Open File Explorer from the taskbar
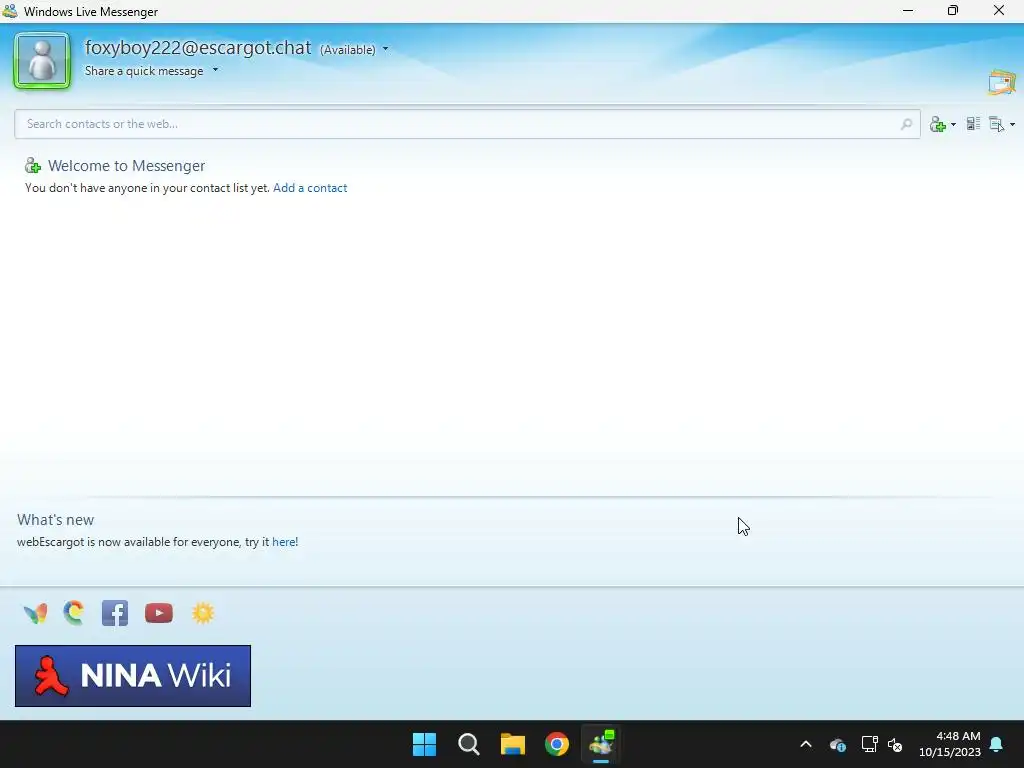This screenshot has height=768, width=1024. coord(513,744)
